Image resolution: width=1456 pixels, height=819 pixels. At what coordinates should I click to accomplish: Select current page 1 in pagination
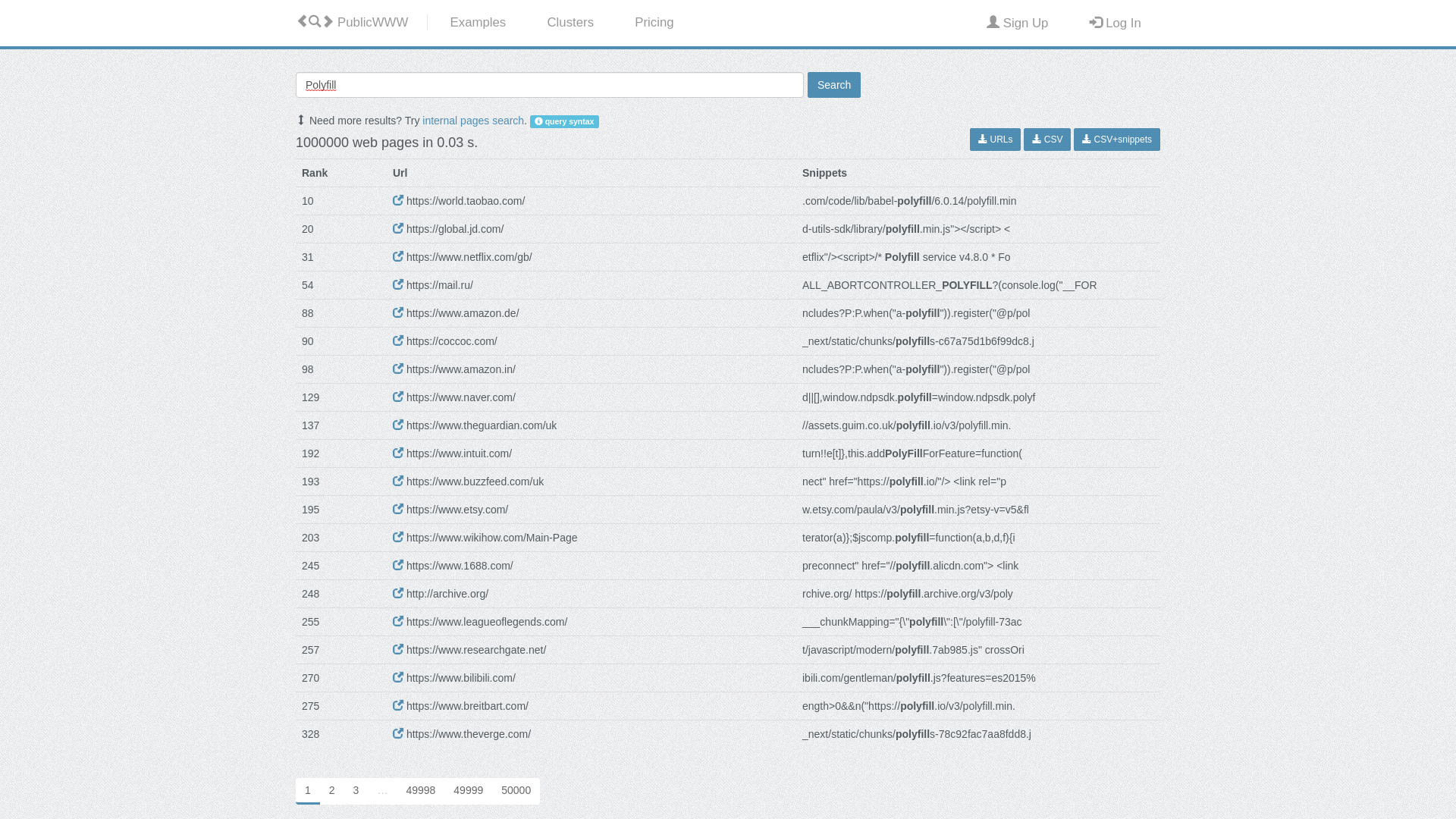(308, 790)
